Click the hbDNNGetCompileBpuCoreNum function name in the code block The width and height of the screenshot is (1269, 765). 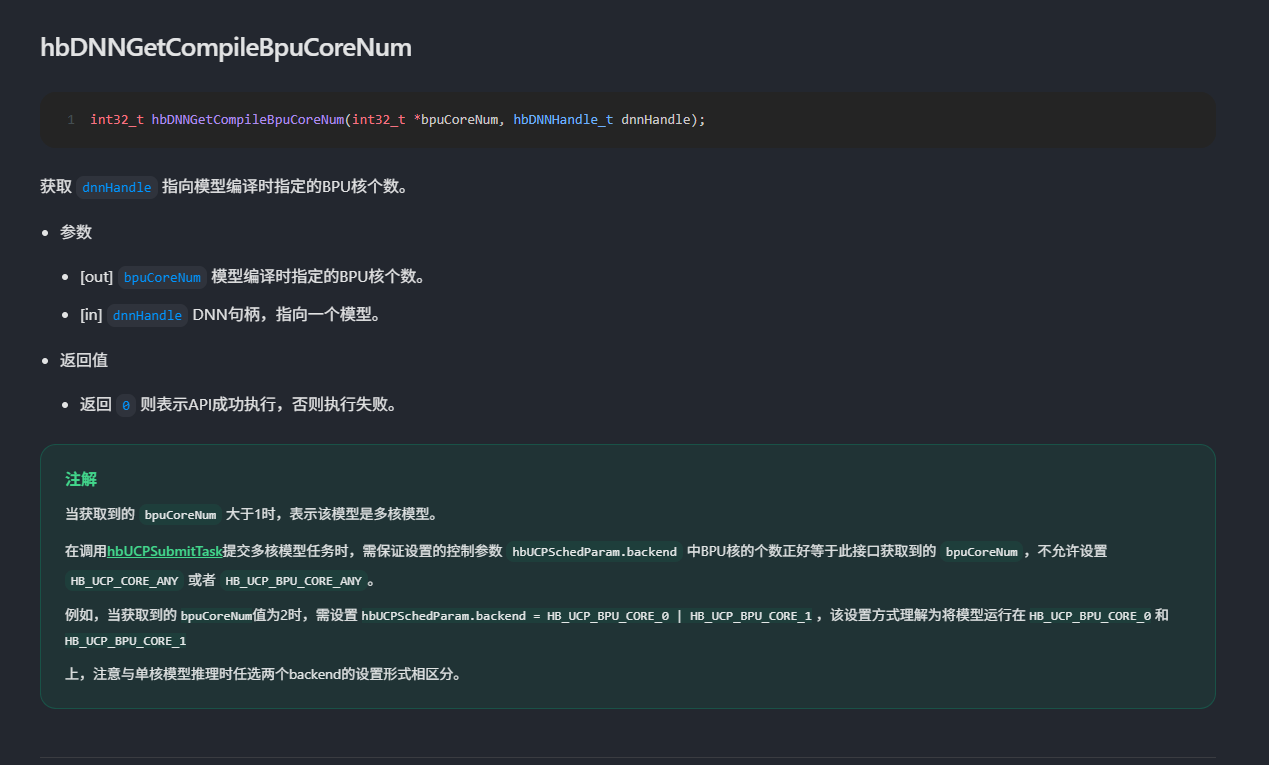(248, 120)
